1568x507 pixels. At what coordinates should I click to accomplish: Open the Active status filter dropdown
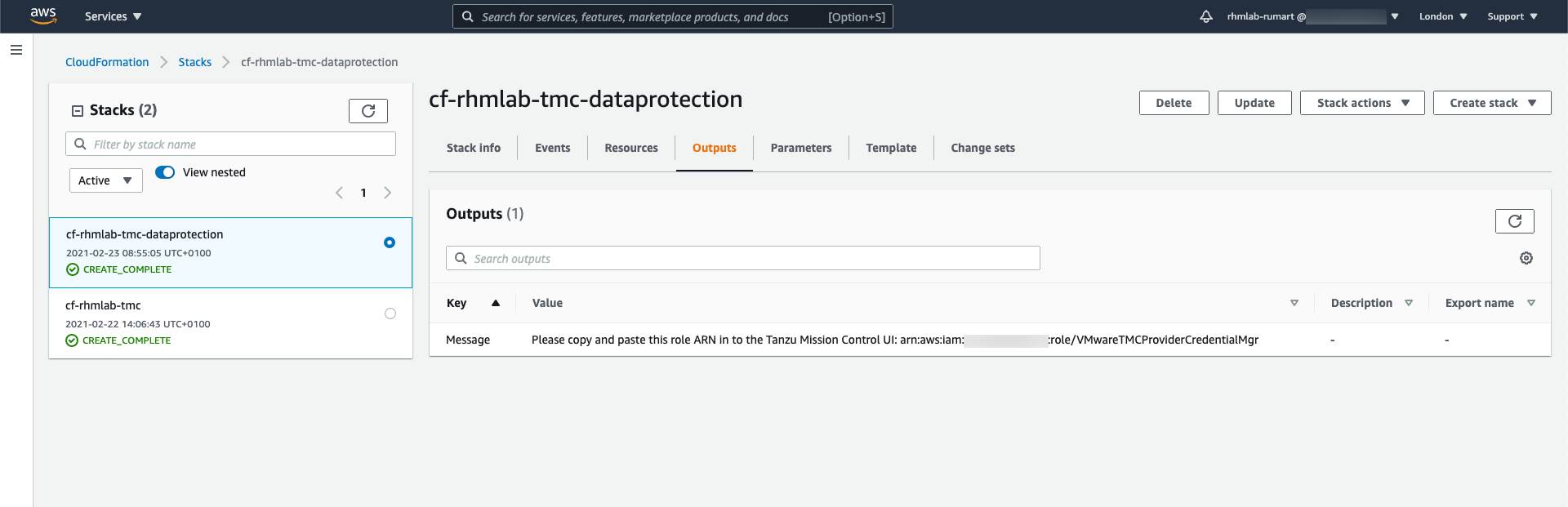pos(105,180)
